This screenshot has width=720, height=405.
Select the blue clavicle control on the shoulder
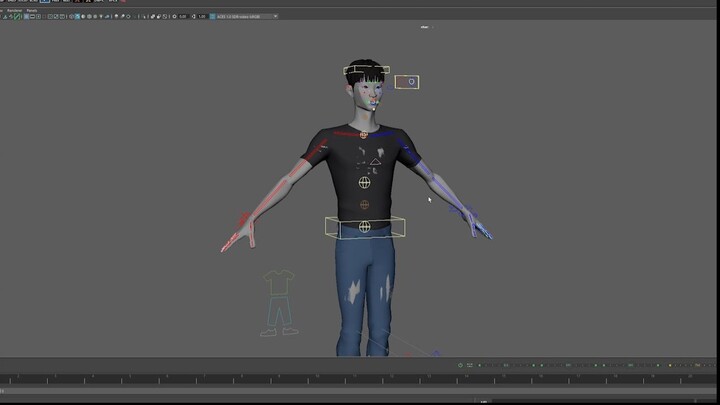click(x=382, y=135)
